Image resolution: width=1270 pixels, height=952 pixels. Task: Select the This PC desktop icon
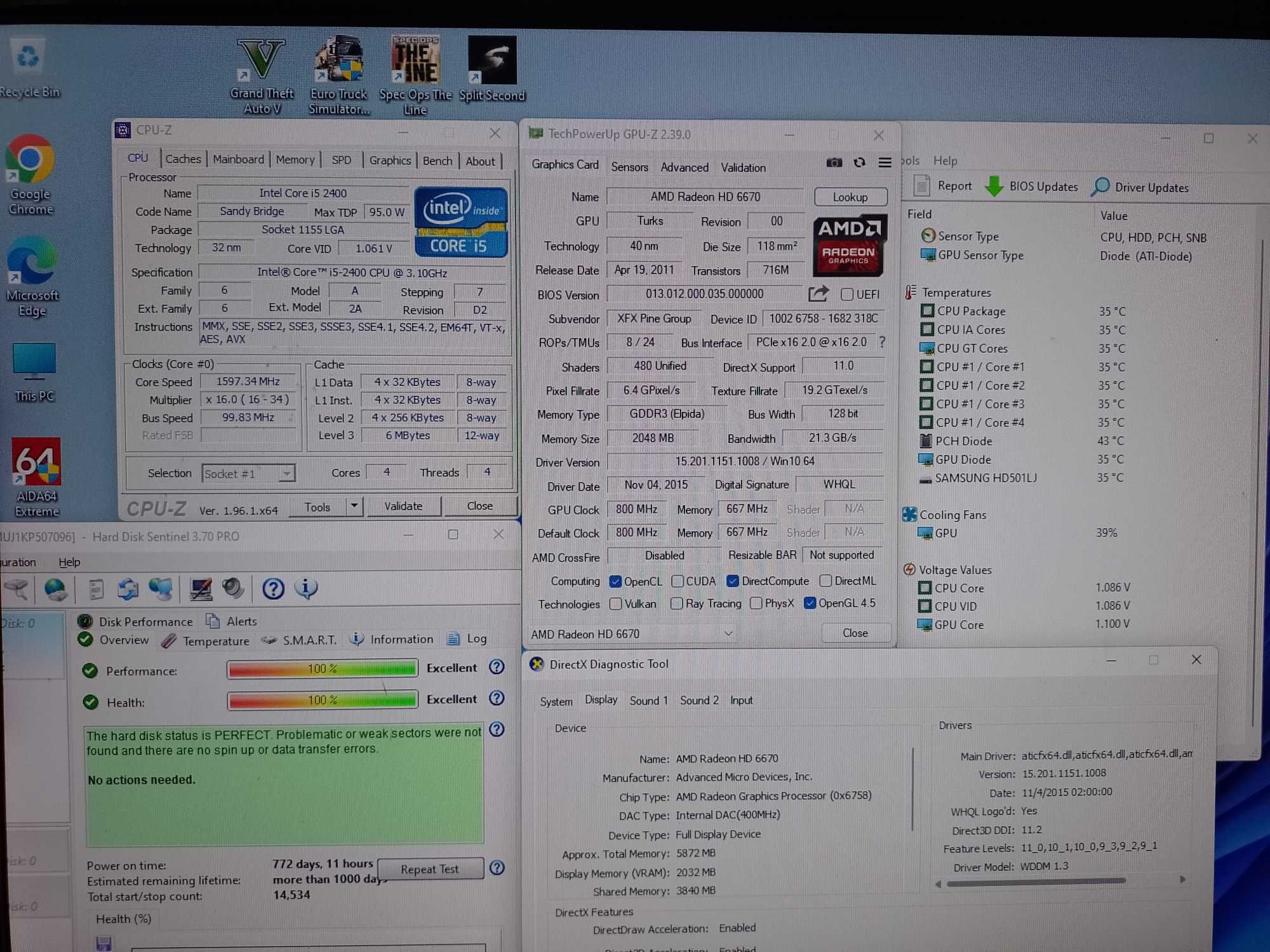click(34, 373)
